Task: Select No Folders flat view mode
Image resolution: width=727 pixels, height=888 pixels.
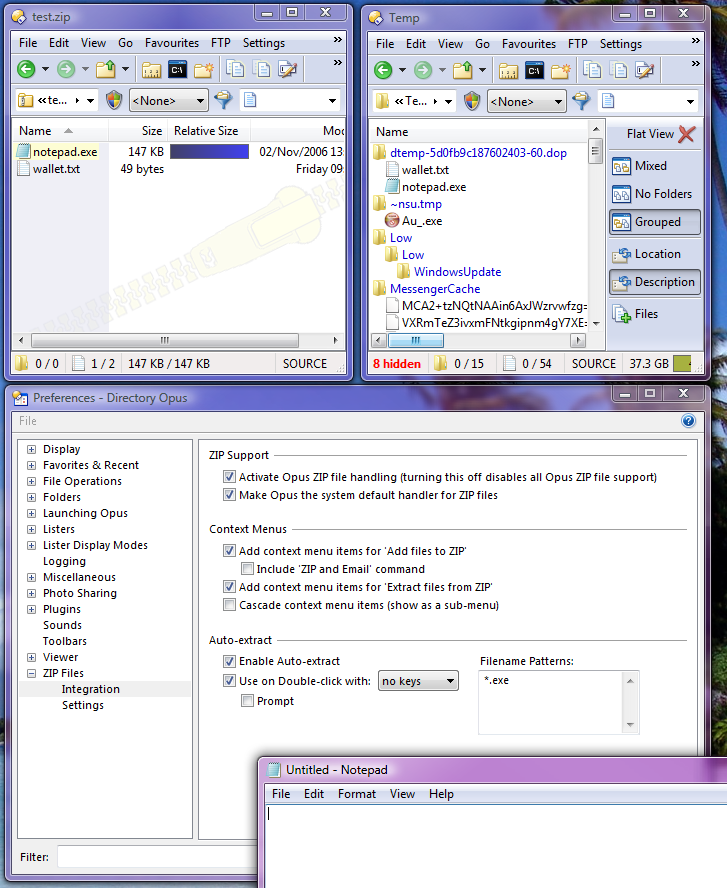Action: 655,194
